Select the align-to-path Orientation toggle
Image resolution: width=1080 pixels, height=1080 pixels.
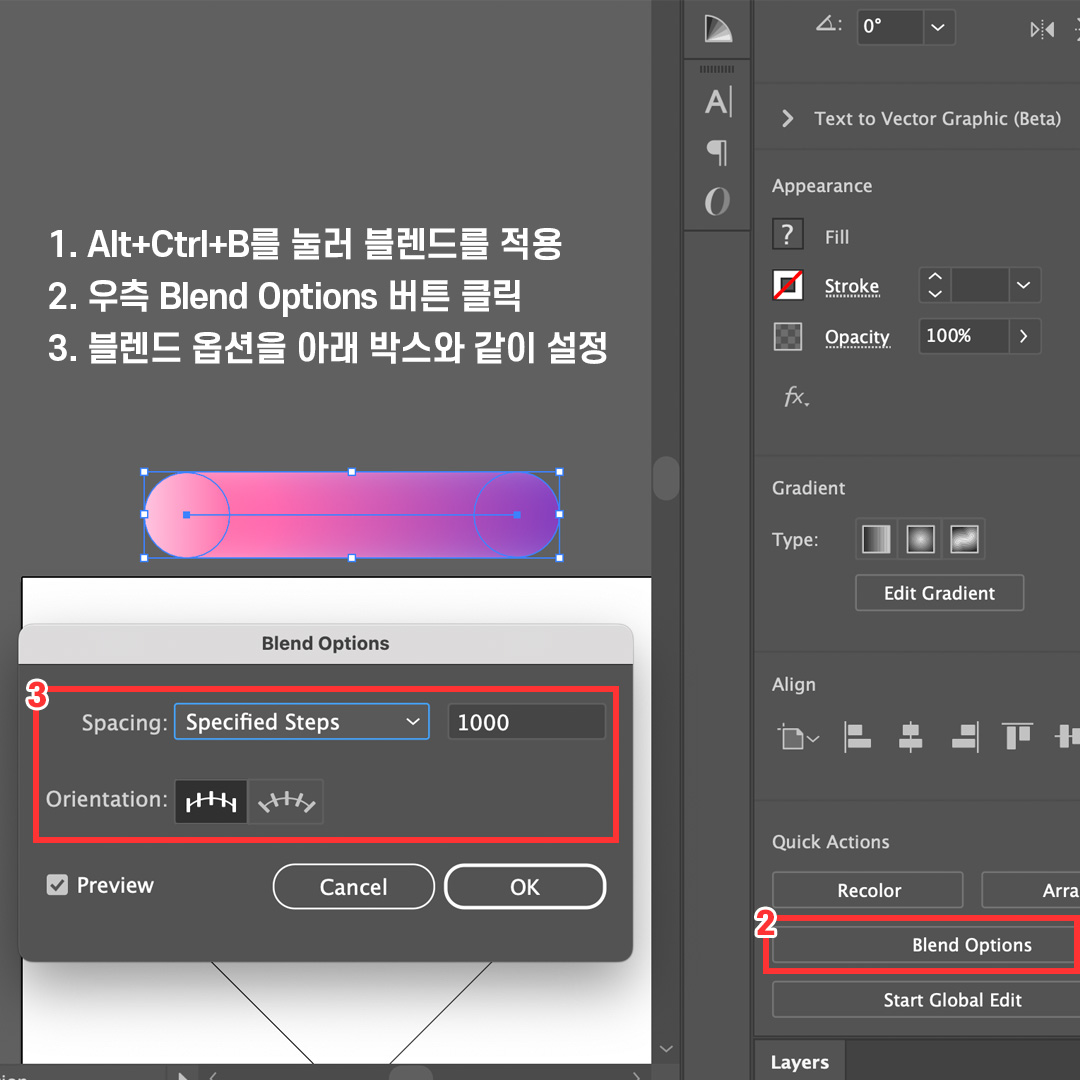285,801
